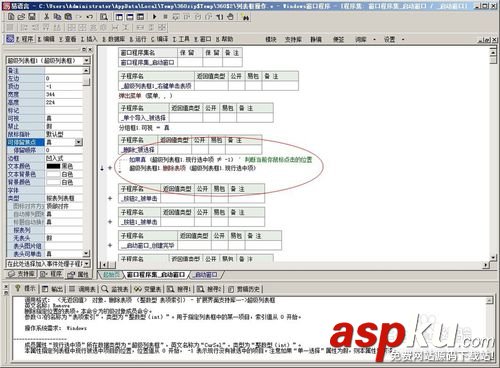Expand the plus beside _按钮1_被单击 subroutine
Viewport: 500px width, 368px height.
coord(110,222)
